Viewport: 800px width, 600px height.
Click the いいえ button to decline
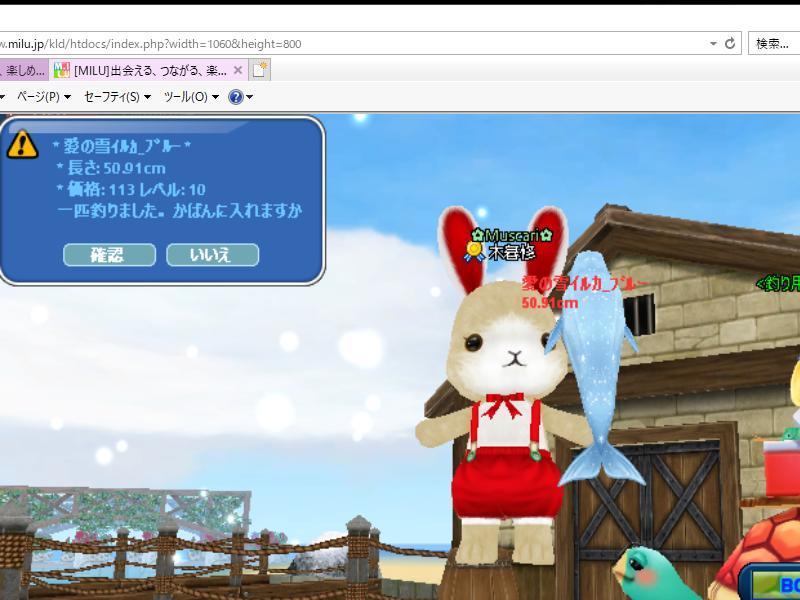coord(212,255)
